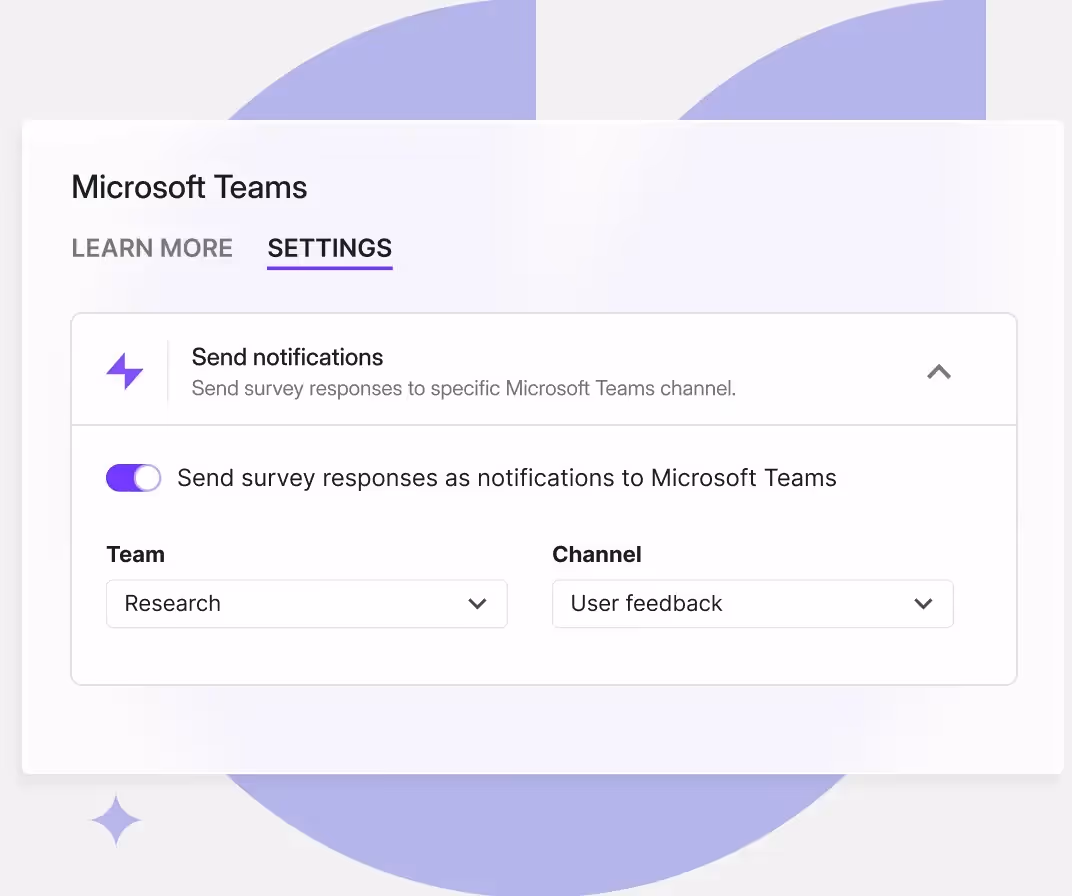Toggle off Microsoft Teams survey notifications
The width and height of the screenshot is (1072, 896).
tap(133, 478)
